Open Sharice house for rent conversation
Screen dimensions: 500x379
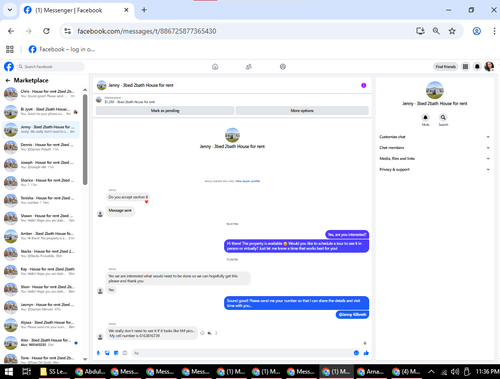[41, 183]
